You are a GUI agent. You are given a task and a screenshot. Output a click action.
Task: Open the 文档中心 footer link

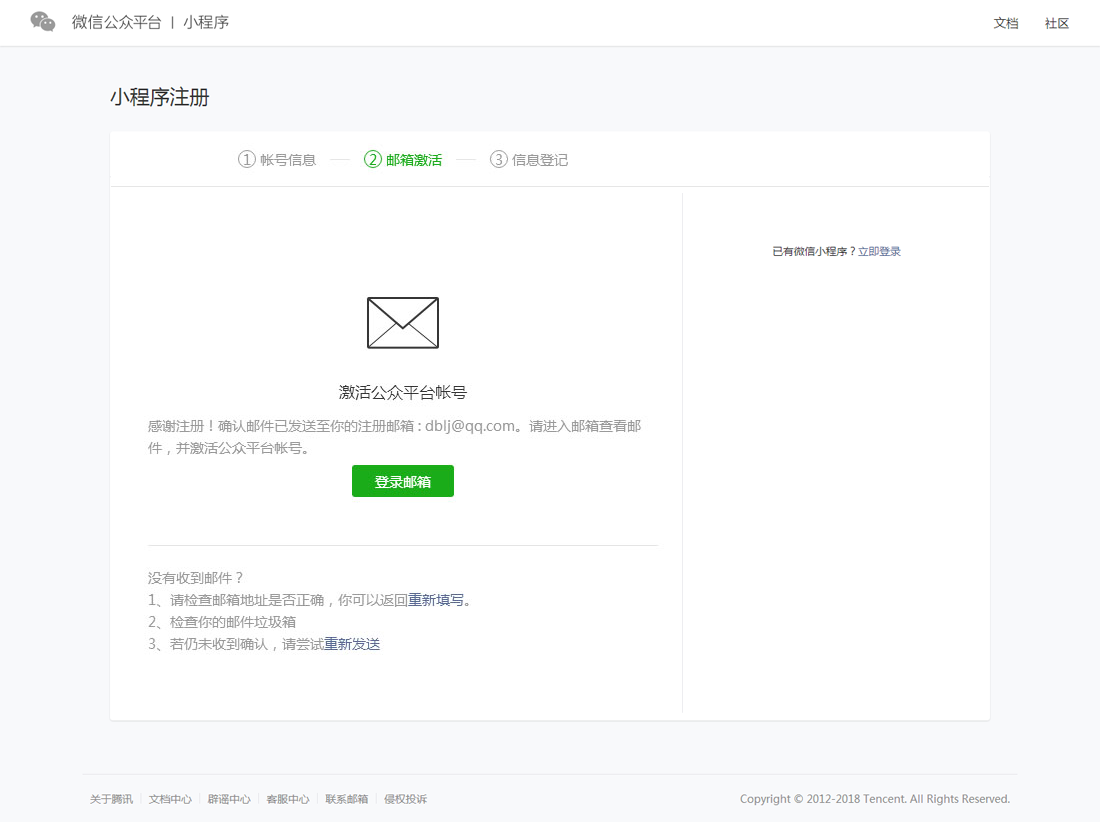[x=170, y=799]
